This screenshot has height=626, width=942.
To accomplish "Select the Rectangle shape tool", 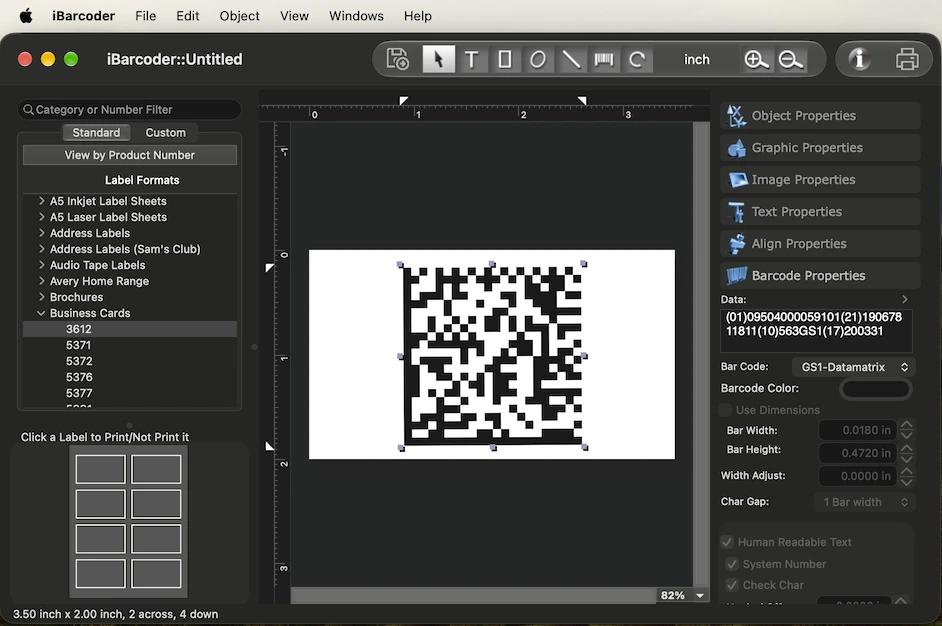I will pyautogui.click(x=505, y=59).
